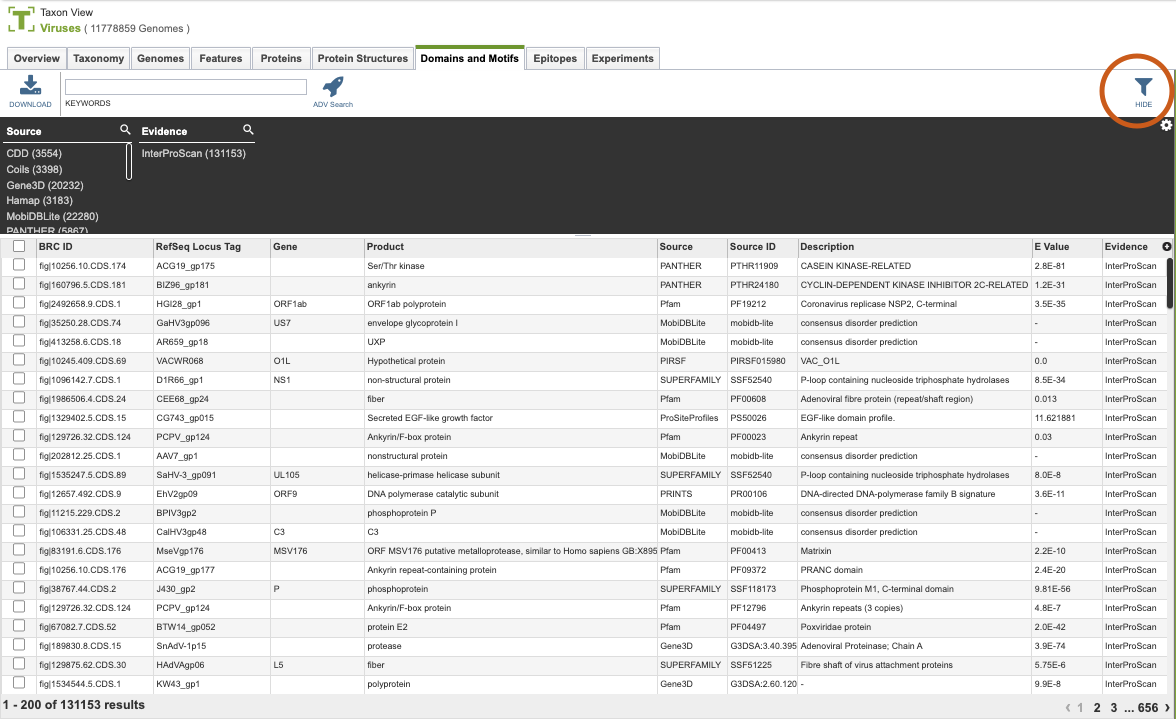Search within the Source facet
This screenshot has height=719, width=1176.
[125, 130]
